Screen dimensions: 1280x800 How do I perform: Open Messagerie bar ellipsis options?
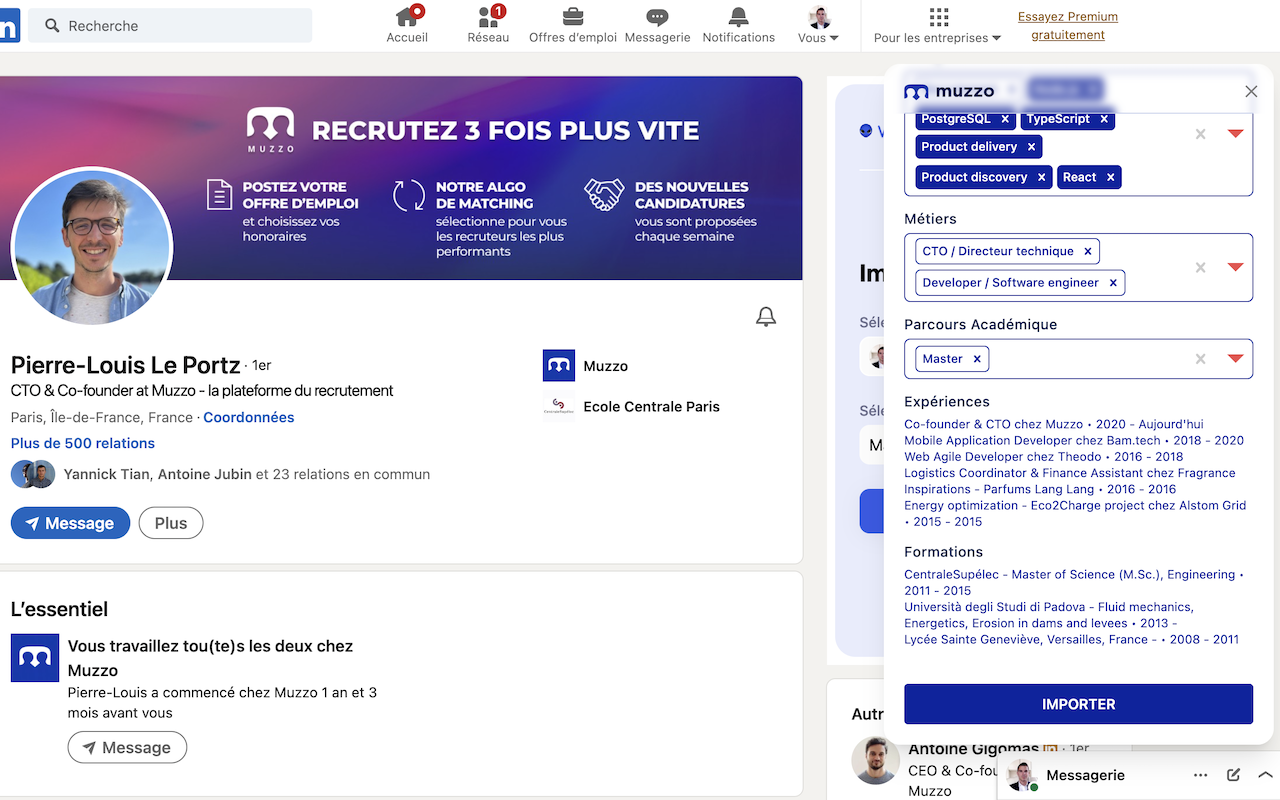click(1201, 775)
